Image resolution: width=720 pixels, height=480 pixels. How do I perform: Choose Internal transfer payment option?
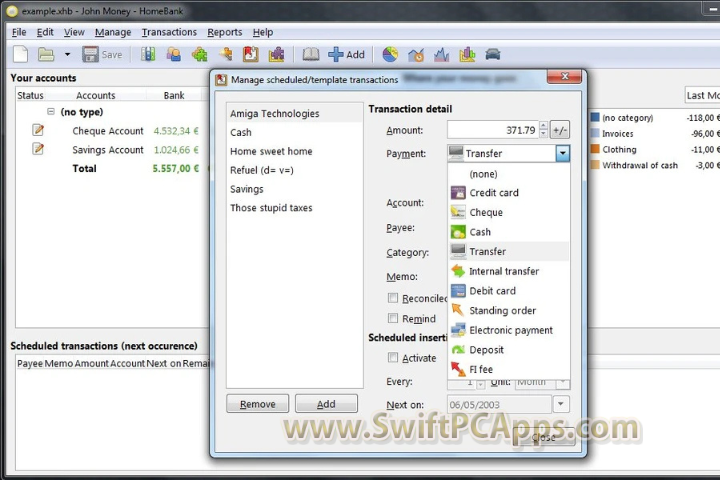(509, 271)
